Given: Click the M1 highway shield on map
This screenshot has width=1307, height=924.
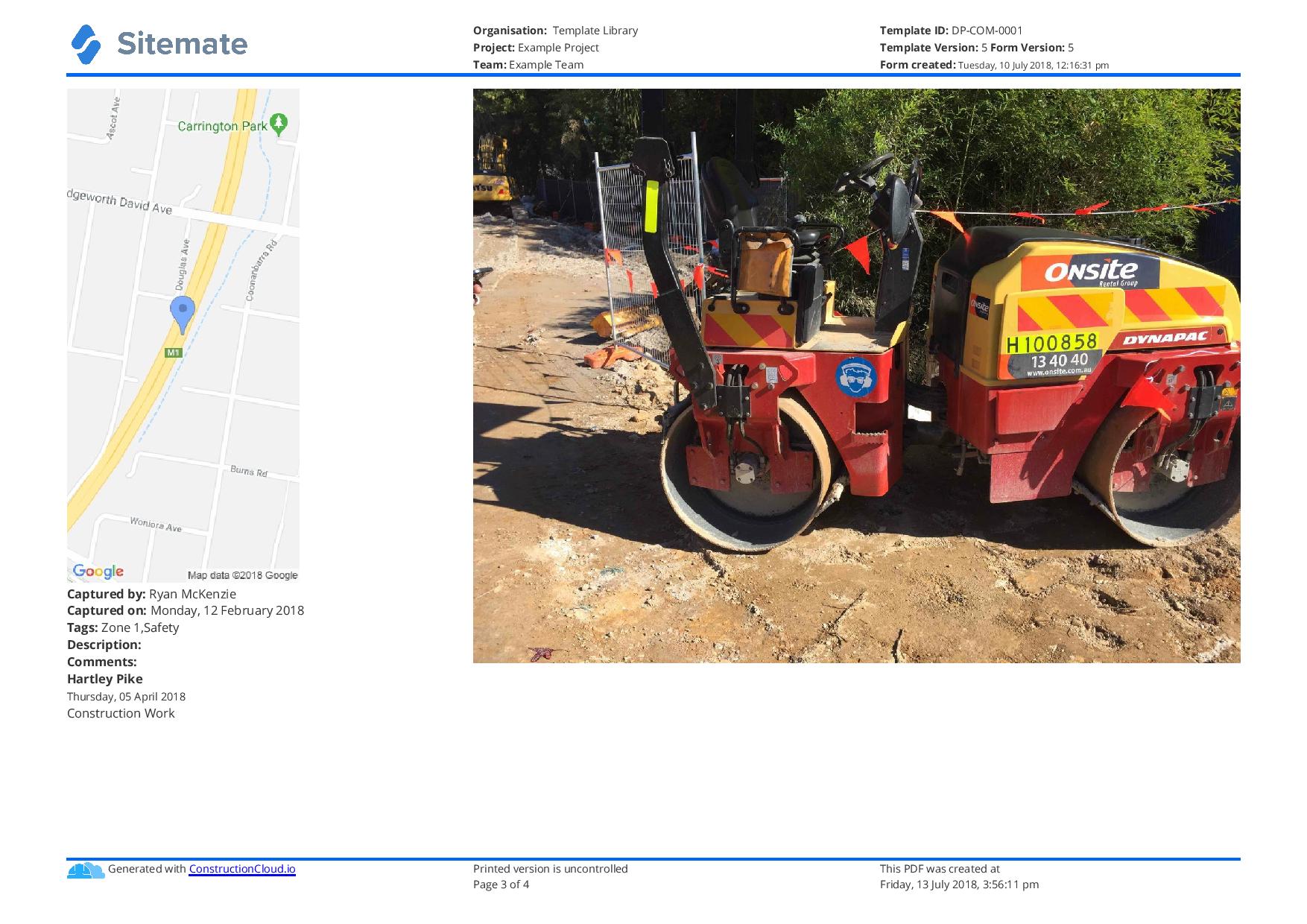Looking at the screenshot, I should [173, 352].
